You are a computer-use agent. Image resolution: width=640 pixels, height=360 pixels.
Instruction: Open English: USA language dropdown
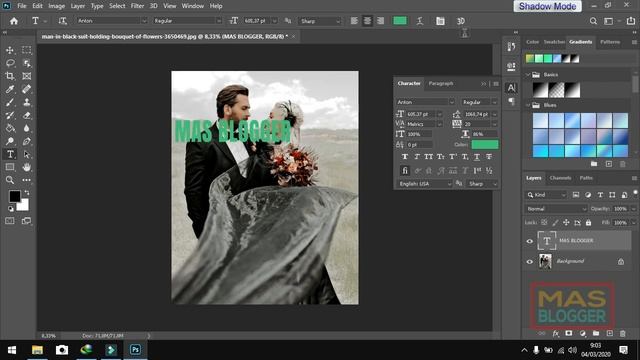424,184
